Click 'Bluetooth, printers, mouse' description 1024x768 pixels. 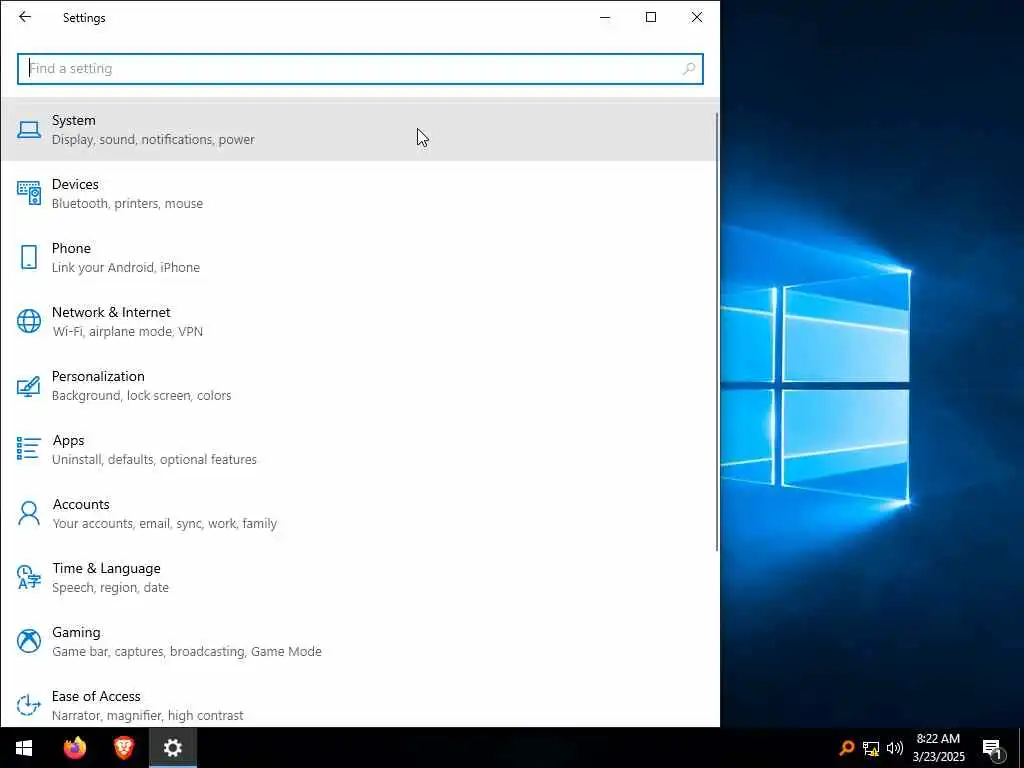[x=127, y=203]
